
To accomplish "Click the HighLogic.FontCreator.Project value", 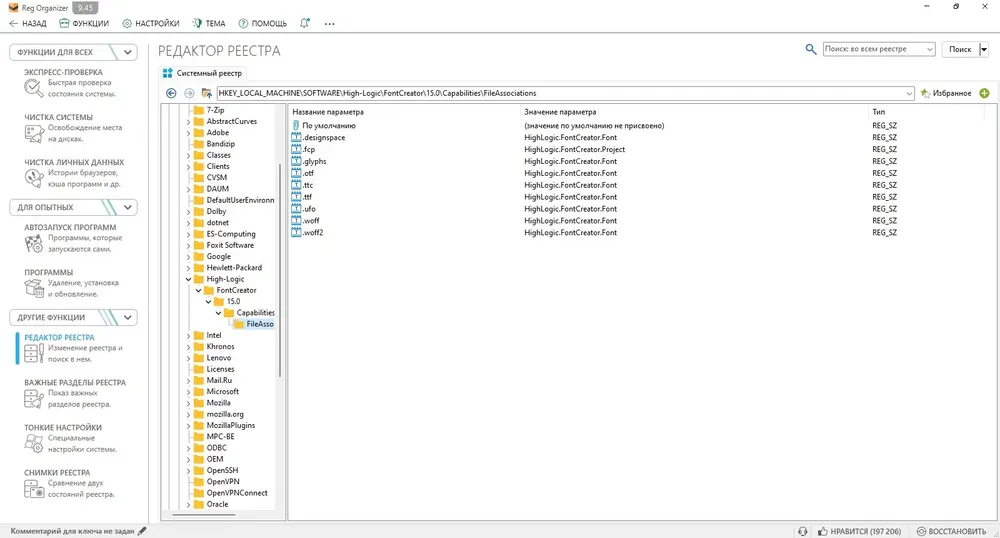I will tap(574, 149).
